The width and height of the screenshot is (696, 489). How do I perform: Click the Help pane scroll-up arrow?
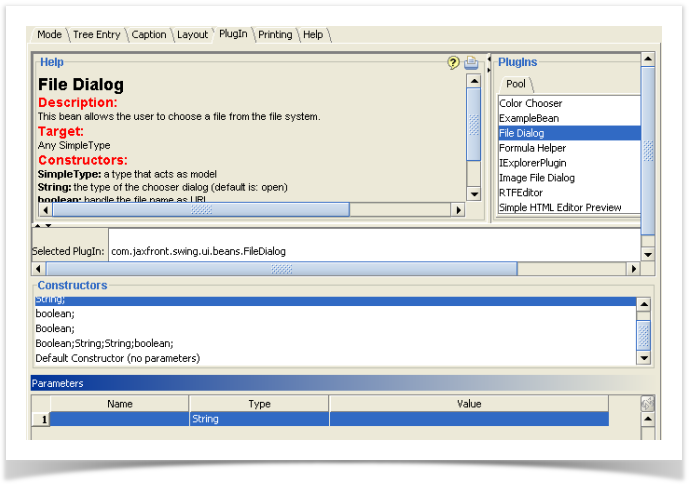click(474, 81)
